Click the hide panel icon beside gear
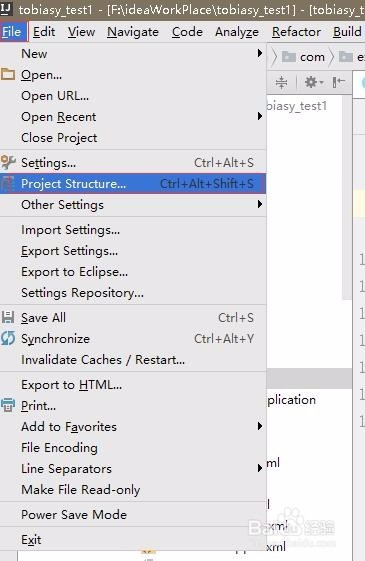Screen dimensions: 365x561 (x=338, y=82)
